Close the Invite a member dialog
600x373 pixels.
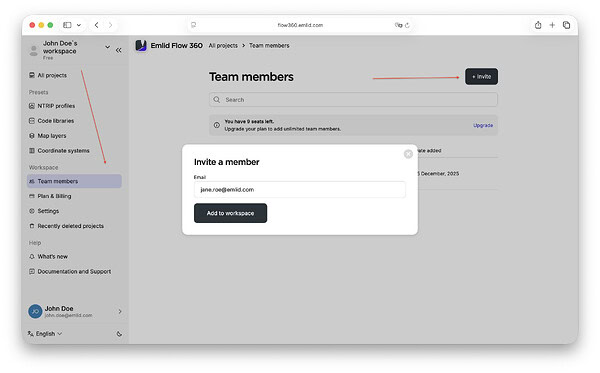(x=408, y=154)
